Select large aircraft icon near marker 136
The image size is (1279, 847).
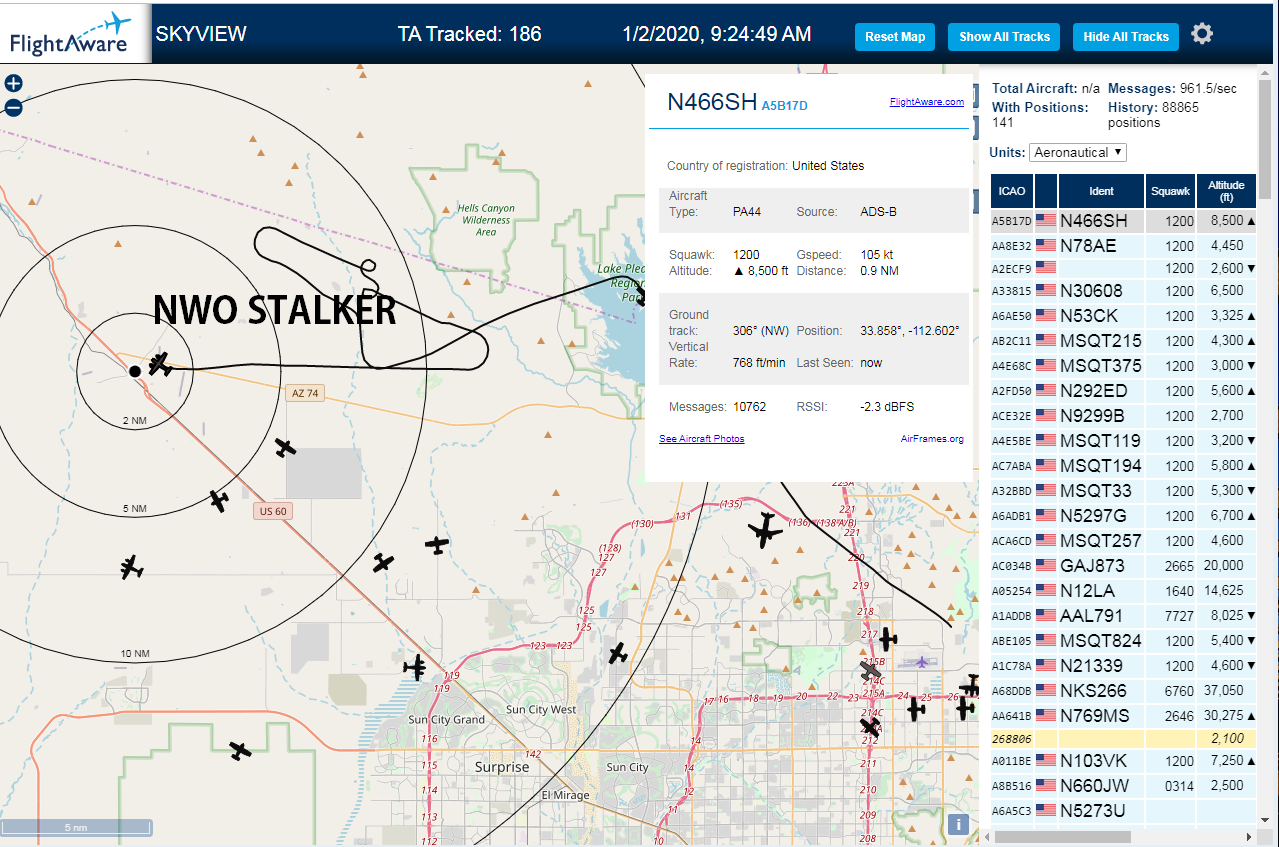(x=766, y=530)
